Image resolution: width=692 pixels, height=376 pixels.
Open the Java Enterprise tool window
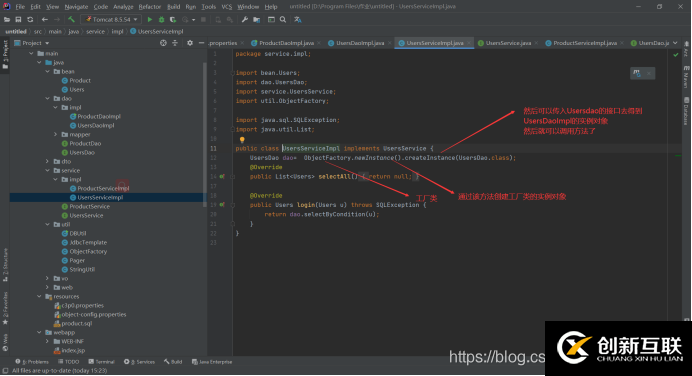[212, 362]
